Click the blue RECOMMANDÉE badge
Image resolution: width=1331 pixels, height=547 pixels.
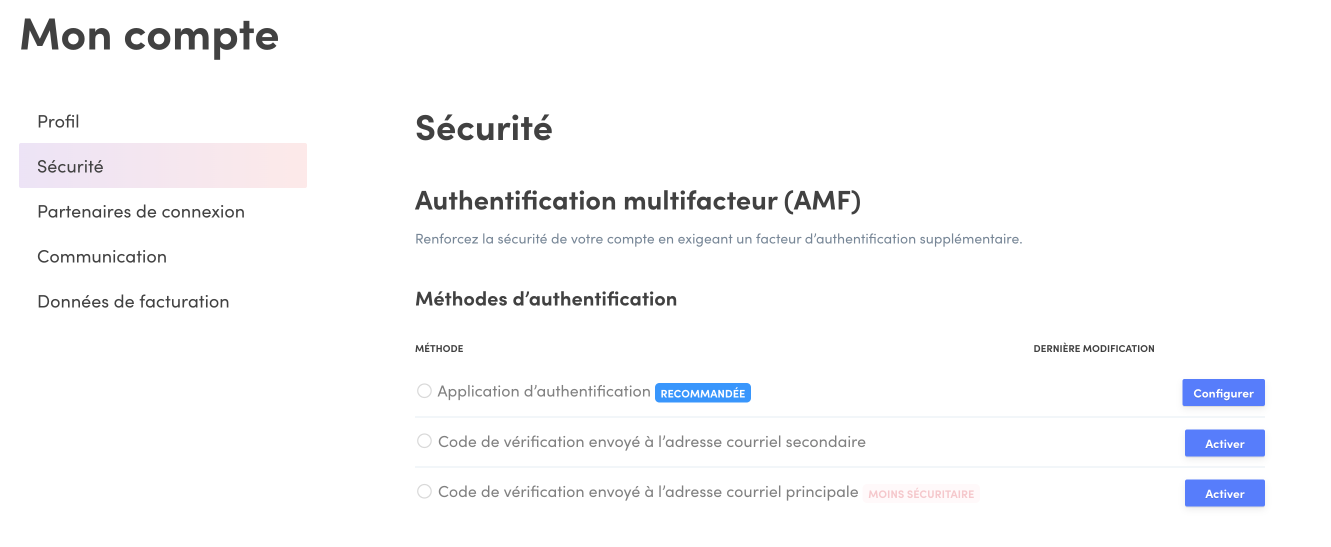[x=703, y=393]
